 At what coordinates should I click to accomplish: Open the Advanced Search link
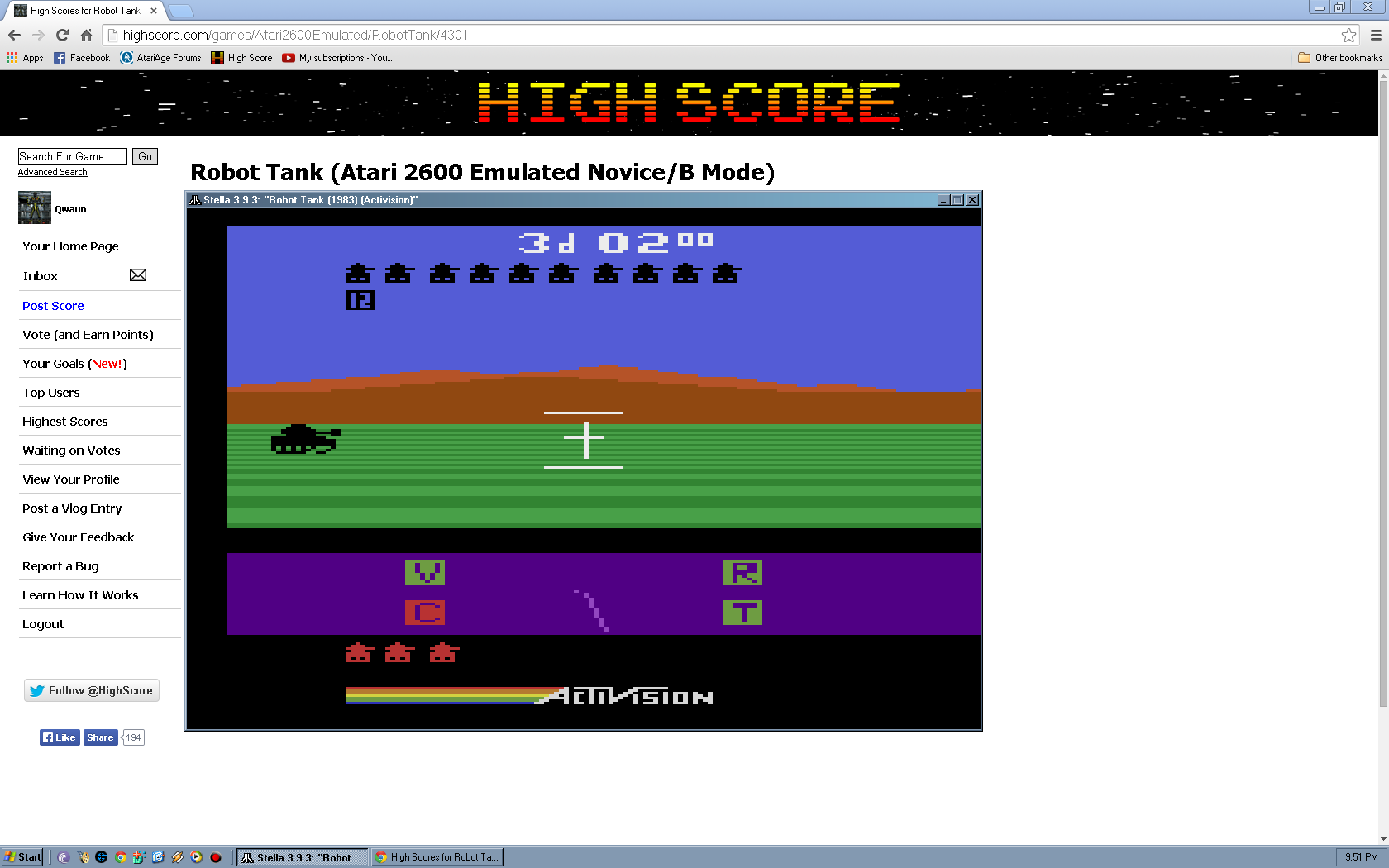(53, 172)
